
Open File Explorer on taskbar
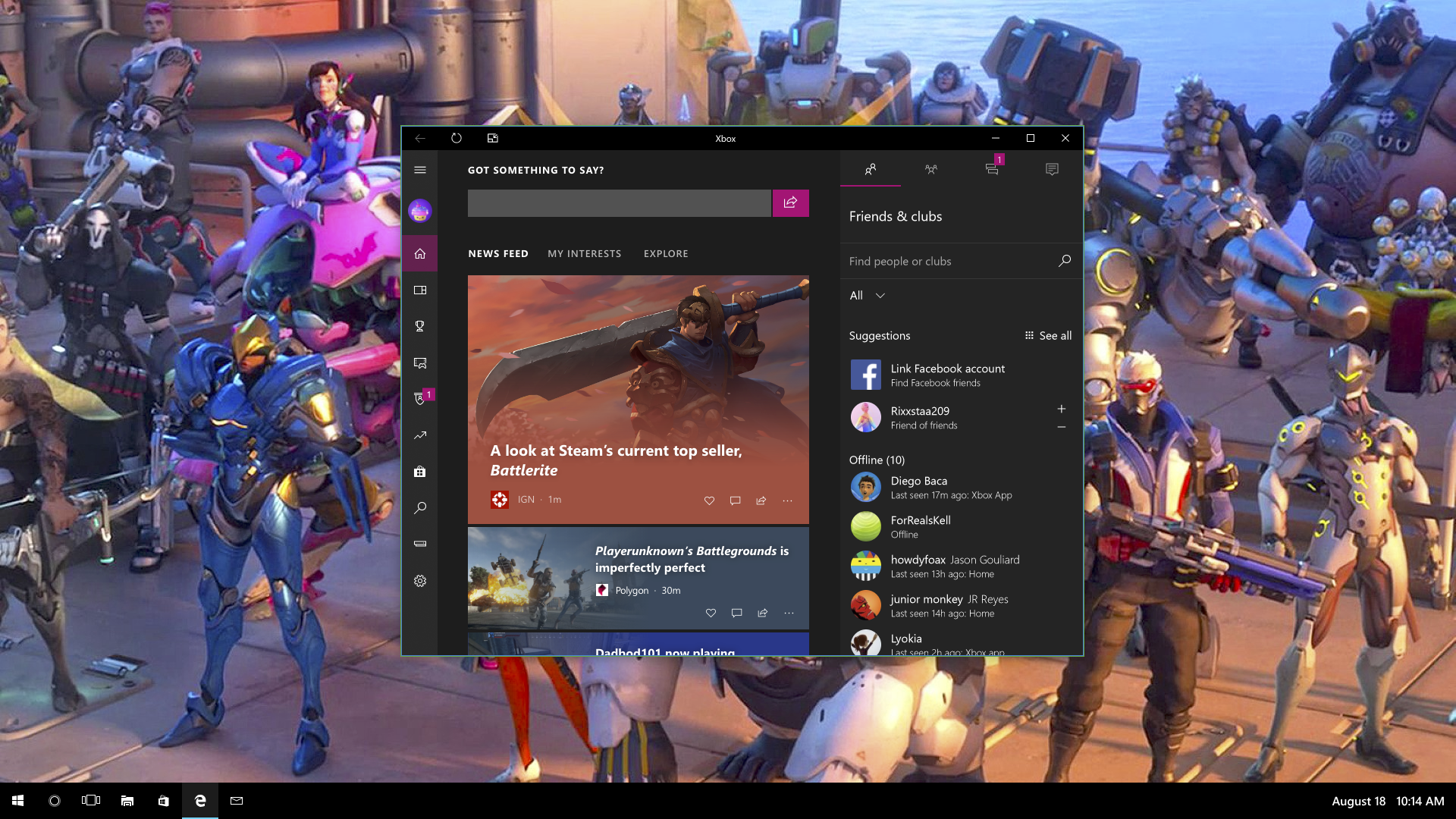pyautogui.click(x=127, y=801)
